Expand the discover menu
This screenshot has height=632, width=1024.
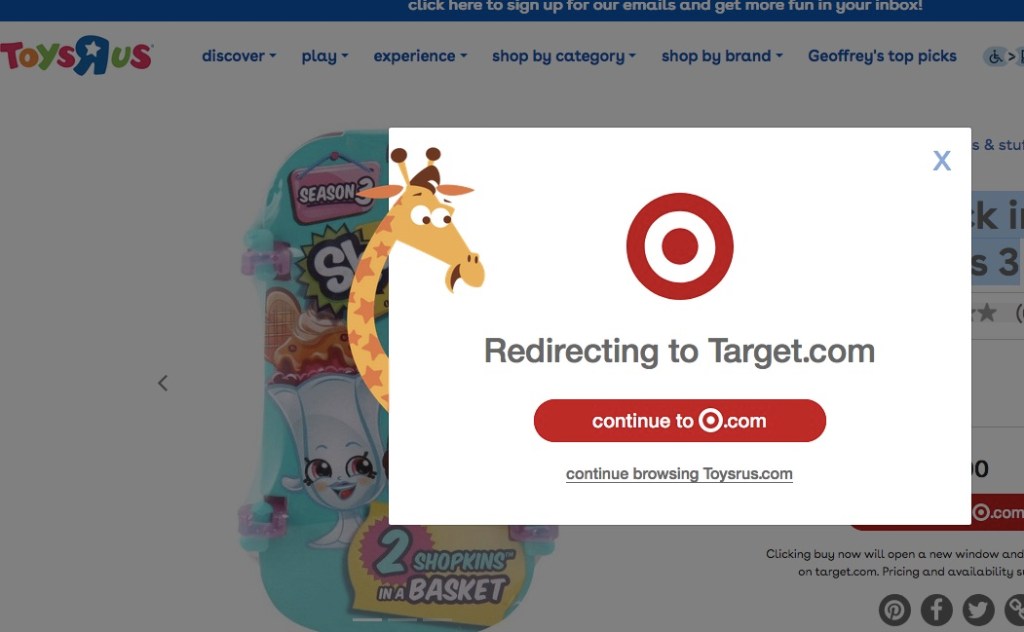(238, 56)
